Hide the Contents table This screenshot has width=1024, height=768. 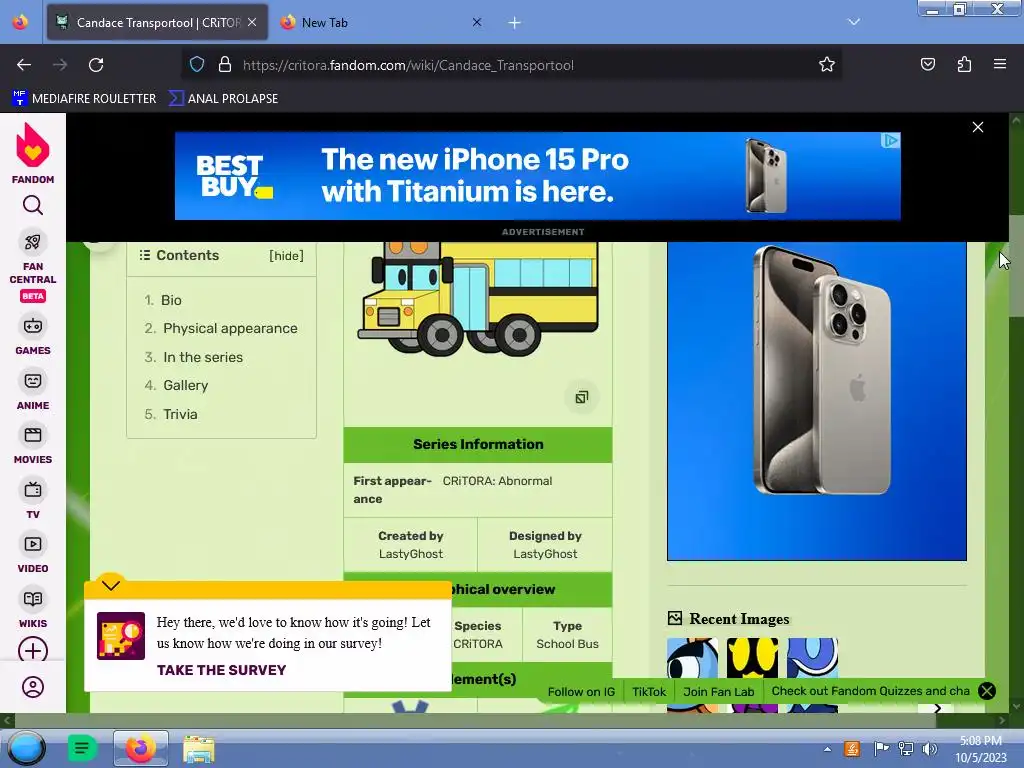[286, 256]
